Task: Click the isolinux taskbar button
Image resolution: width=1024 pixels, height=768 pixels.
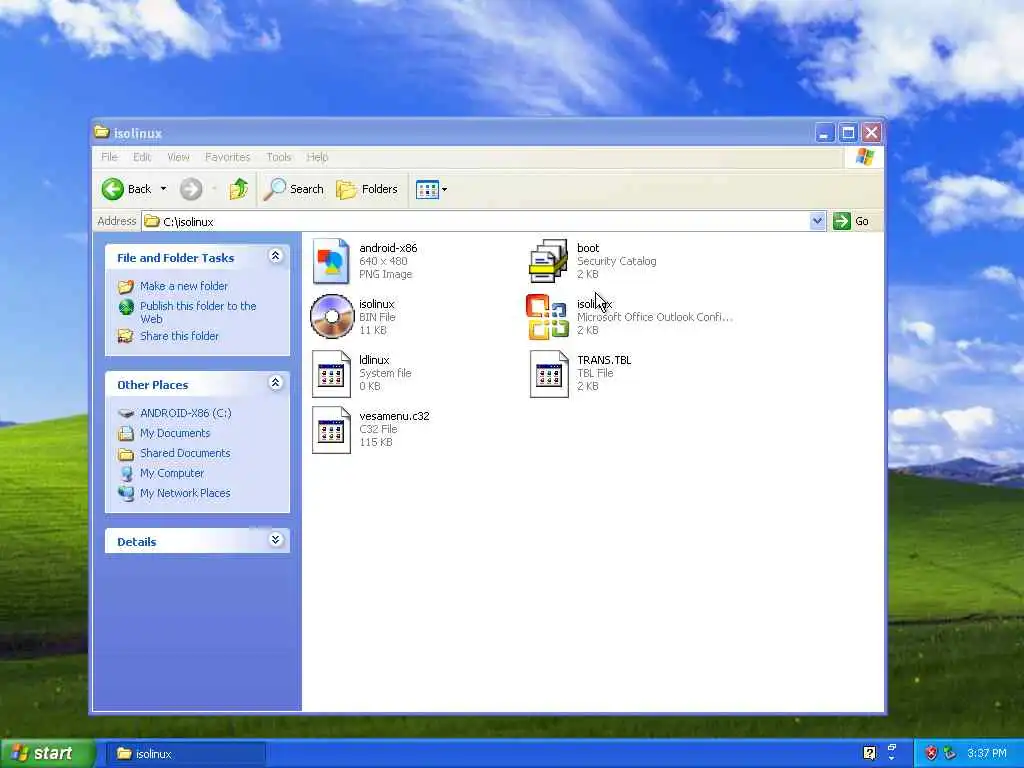Action: click(x=185, y=754)
